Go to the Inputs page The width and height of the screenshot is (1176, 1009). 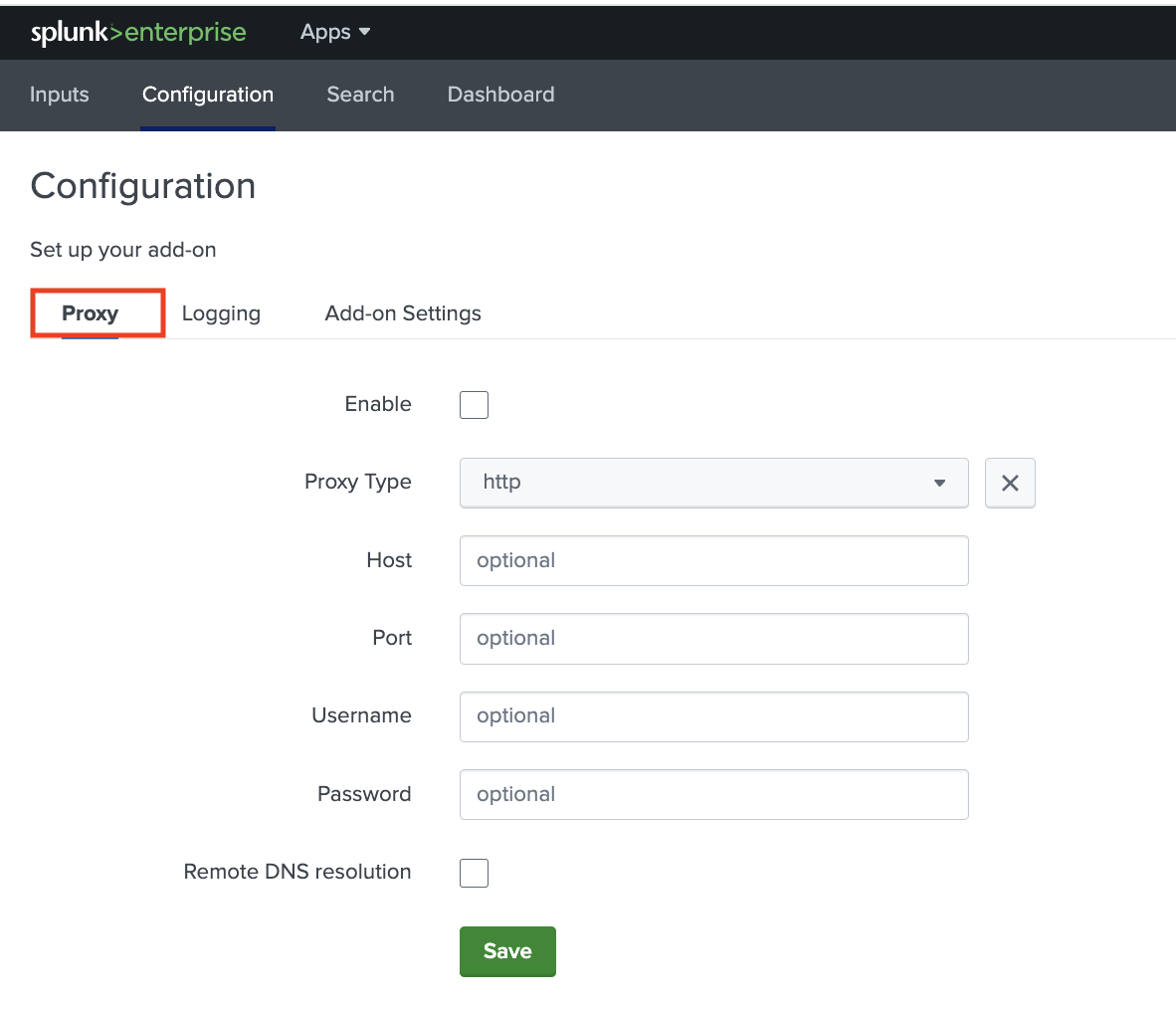(59, 95)
